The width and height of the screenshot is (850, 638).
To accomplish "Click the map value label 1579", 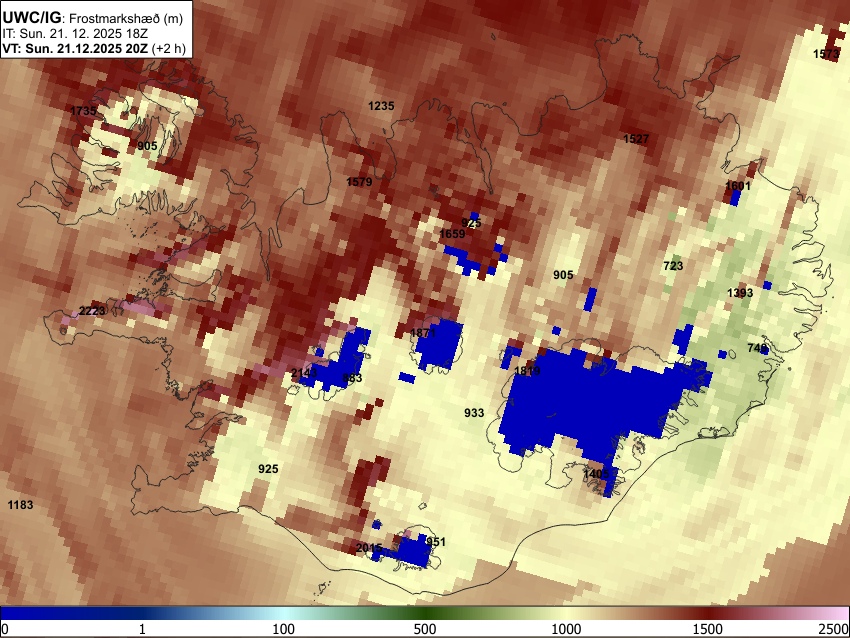I will 359,182.
